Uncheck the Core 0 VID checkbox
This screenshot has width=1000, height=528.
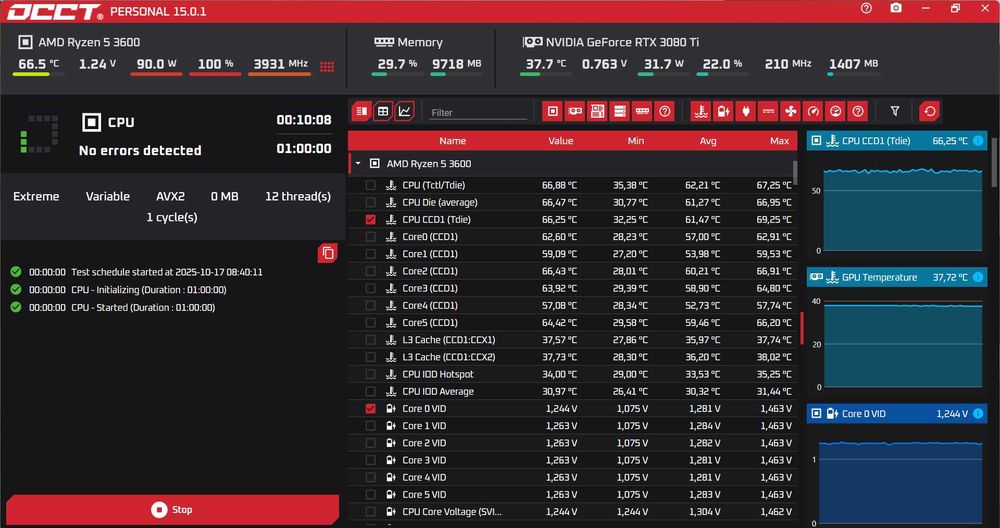pyautogui.click(x=371, y=409)
